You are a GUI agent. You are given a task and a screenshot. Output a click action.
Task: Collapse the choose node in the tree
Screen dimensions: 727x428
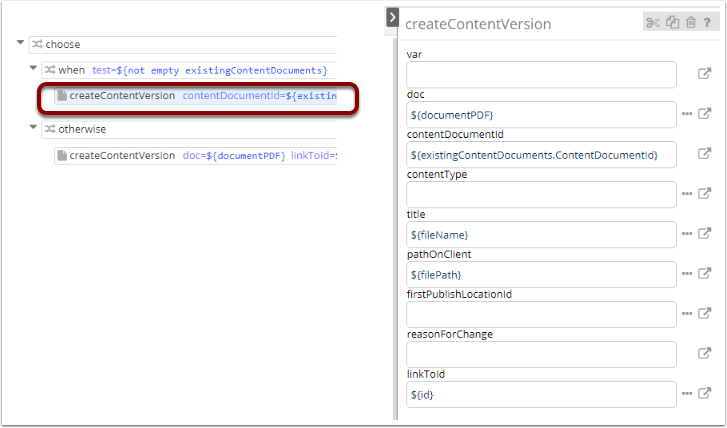[21, 44]
